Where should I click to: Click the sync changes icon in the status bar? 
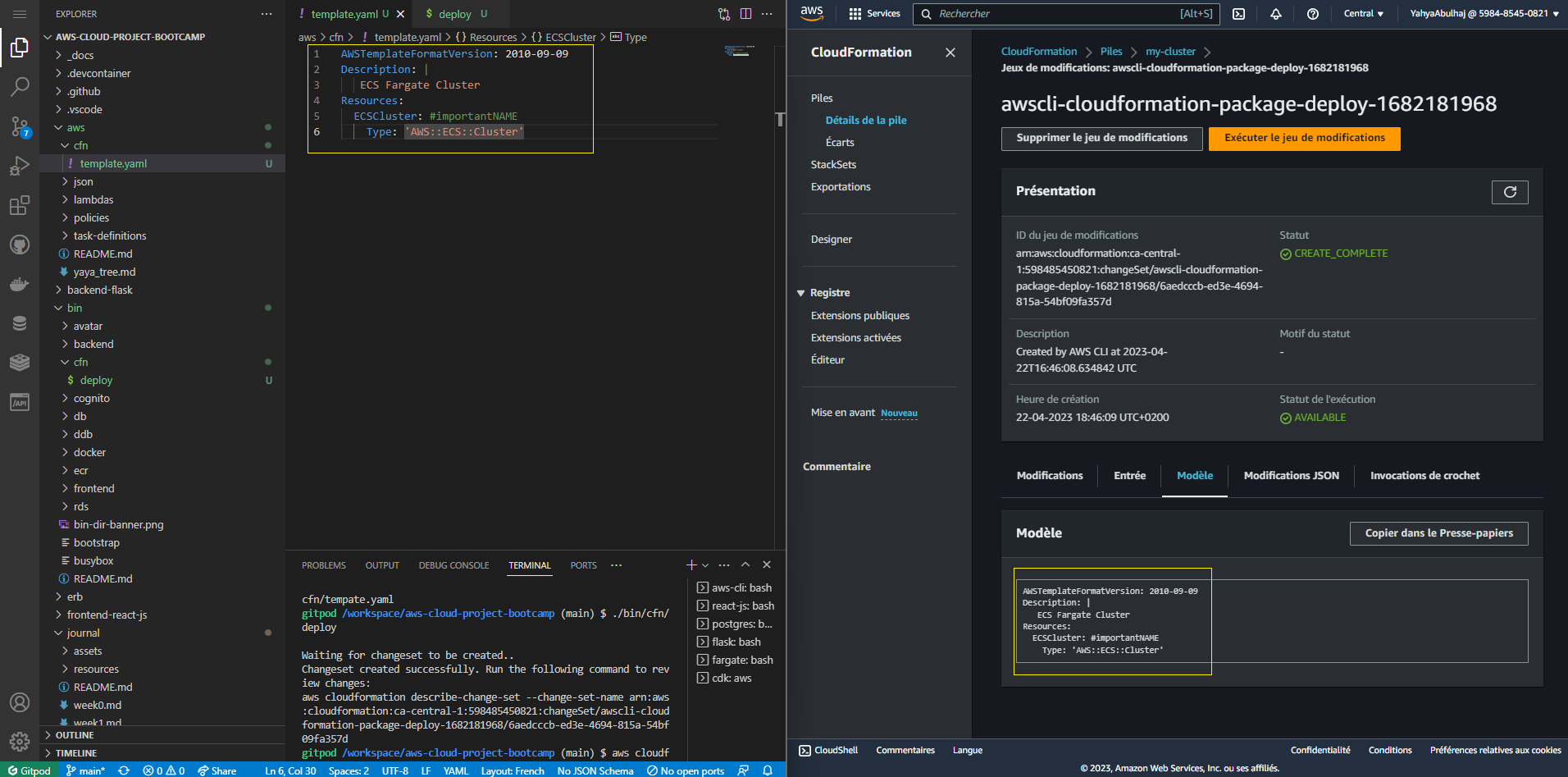124,770
